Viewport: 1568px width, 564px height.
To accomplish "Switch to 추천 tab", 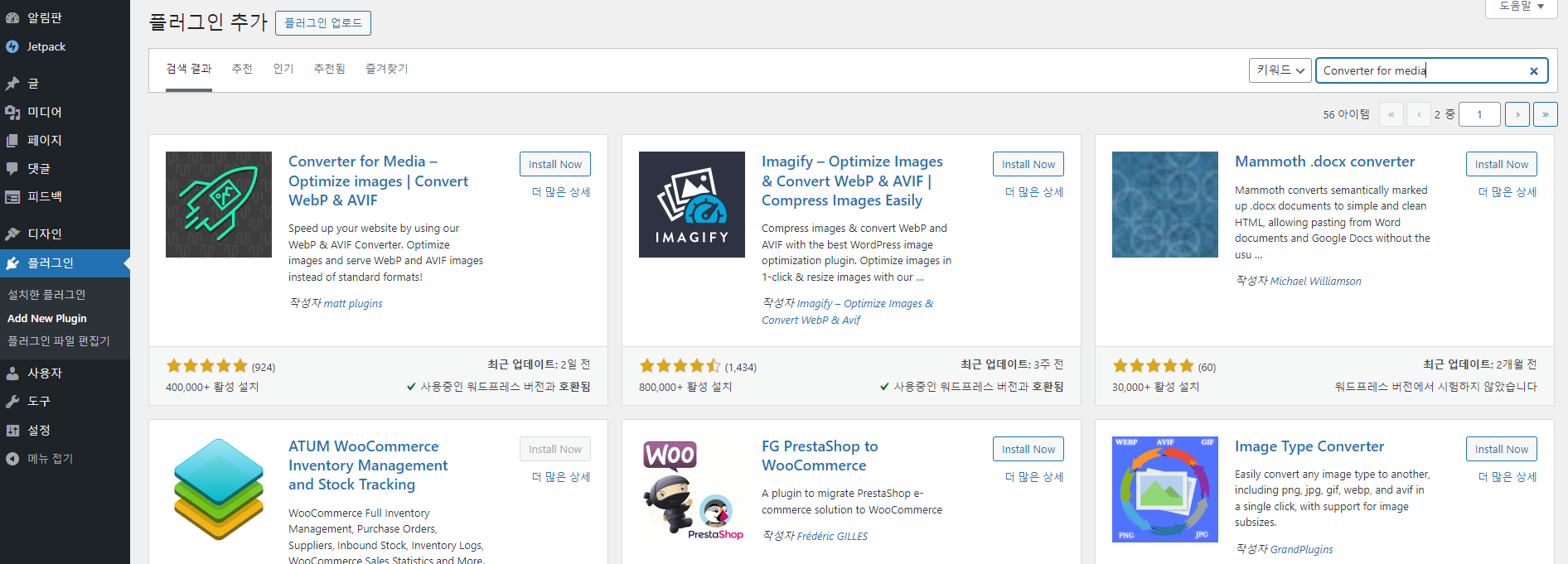I will (242, 69).
